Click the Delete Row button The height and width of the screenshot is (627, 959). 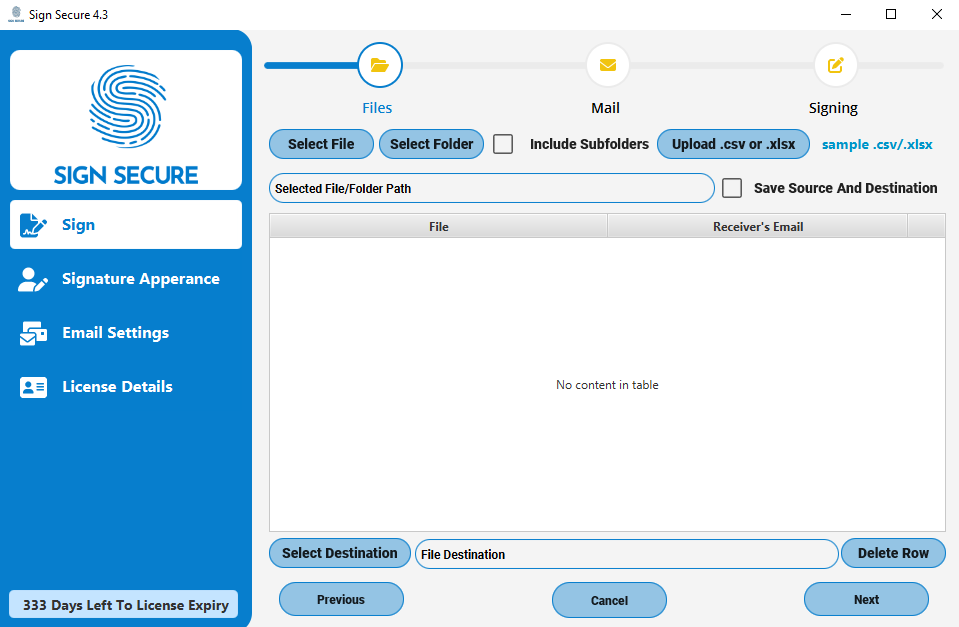click(x=893, y=553)
